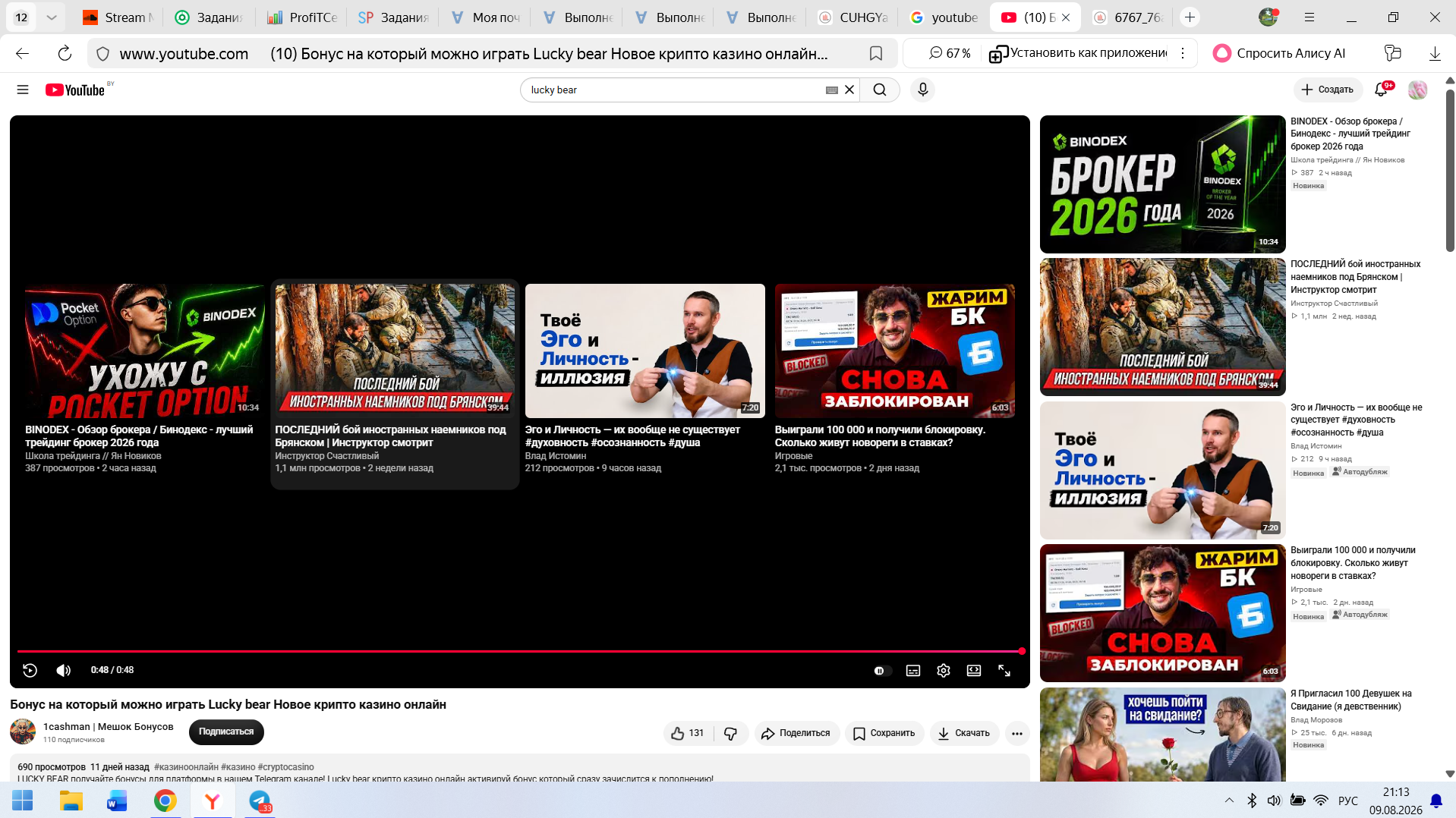Screen dimensions: 1456x818
Task: Open end-screen video СНОВА ЗАБЛОКИРОВАН
Action: coord(895,351)
